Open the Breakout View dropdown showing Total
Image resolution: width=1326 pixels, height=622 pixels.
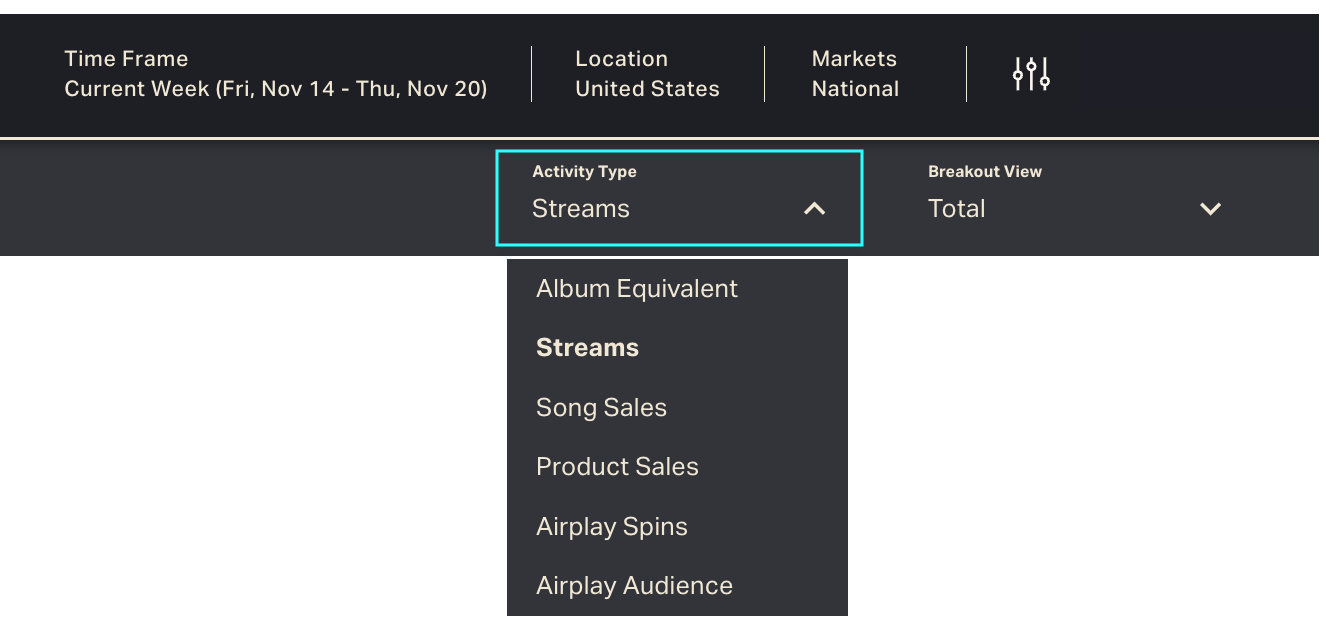[x=1075, y=198]
